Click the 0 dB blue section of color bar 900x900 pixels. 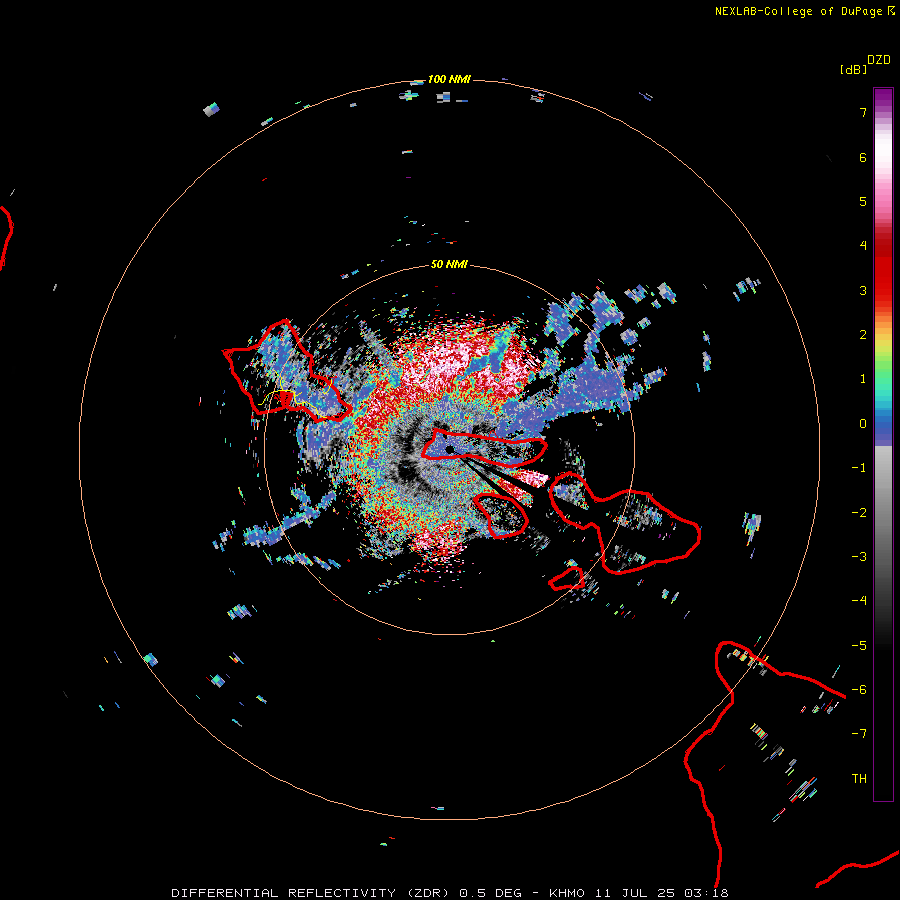click(883, 426)
